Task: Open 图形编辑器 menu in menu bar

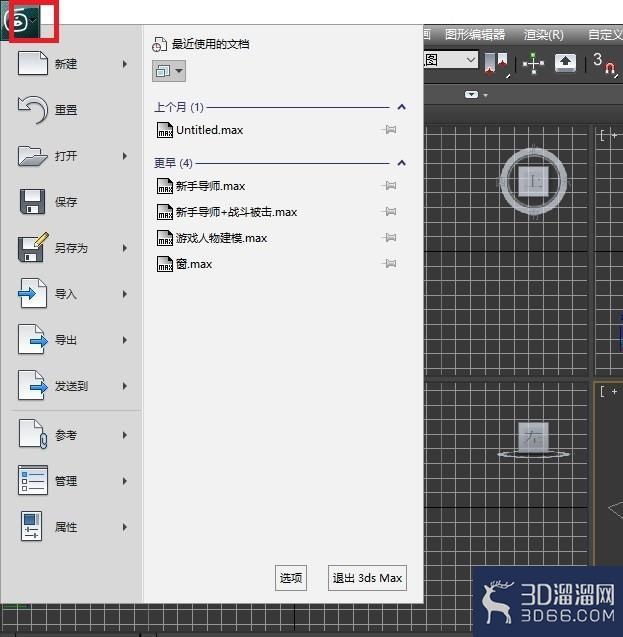Action: (x=475, y=35)
